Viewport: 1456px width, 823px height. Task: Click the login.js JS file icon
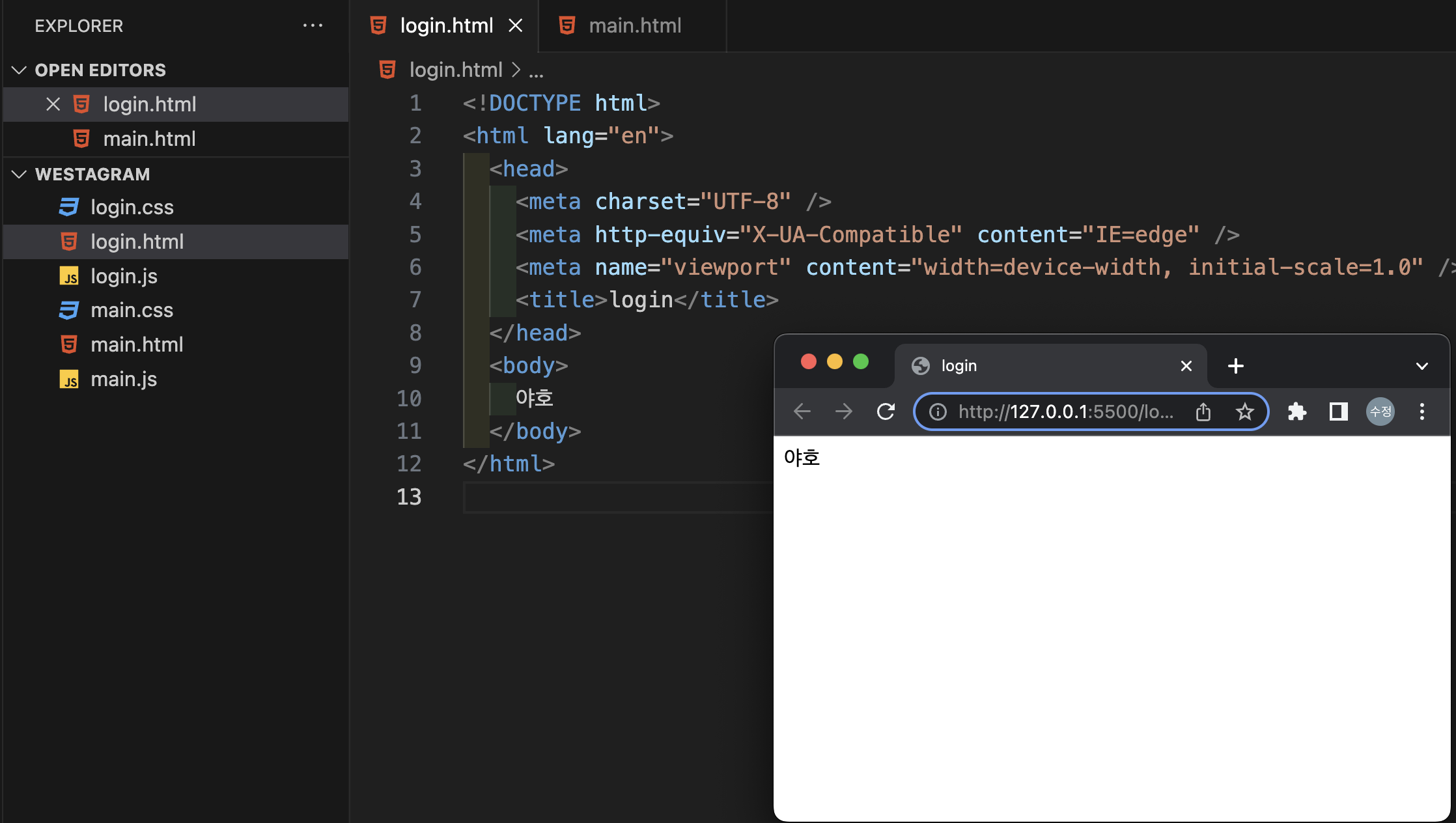point(69,276)
